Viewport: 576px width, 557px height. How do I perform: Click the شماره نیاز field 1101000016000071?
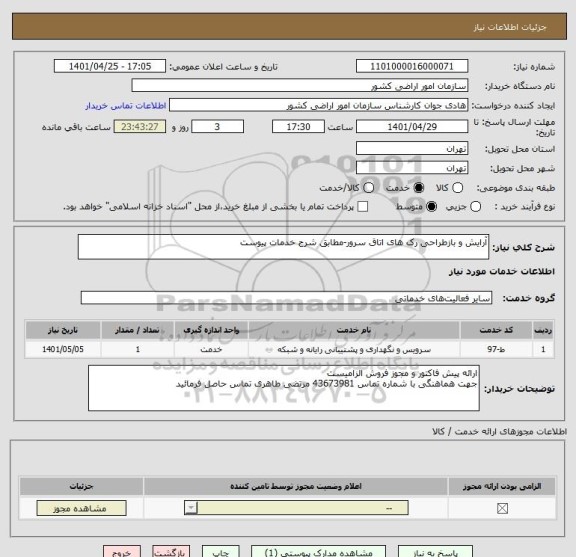412,66
